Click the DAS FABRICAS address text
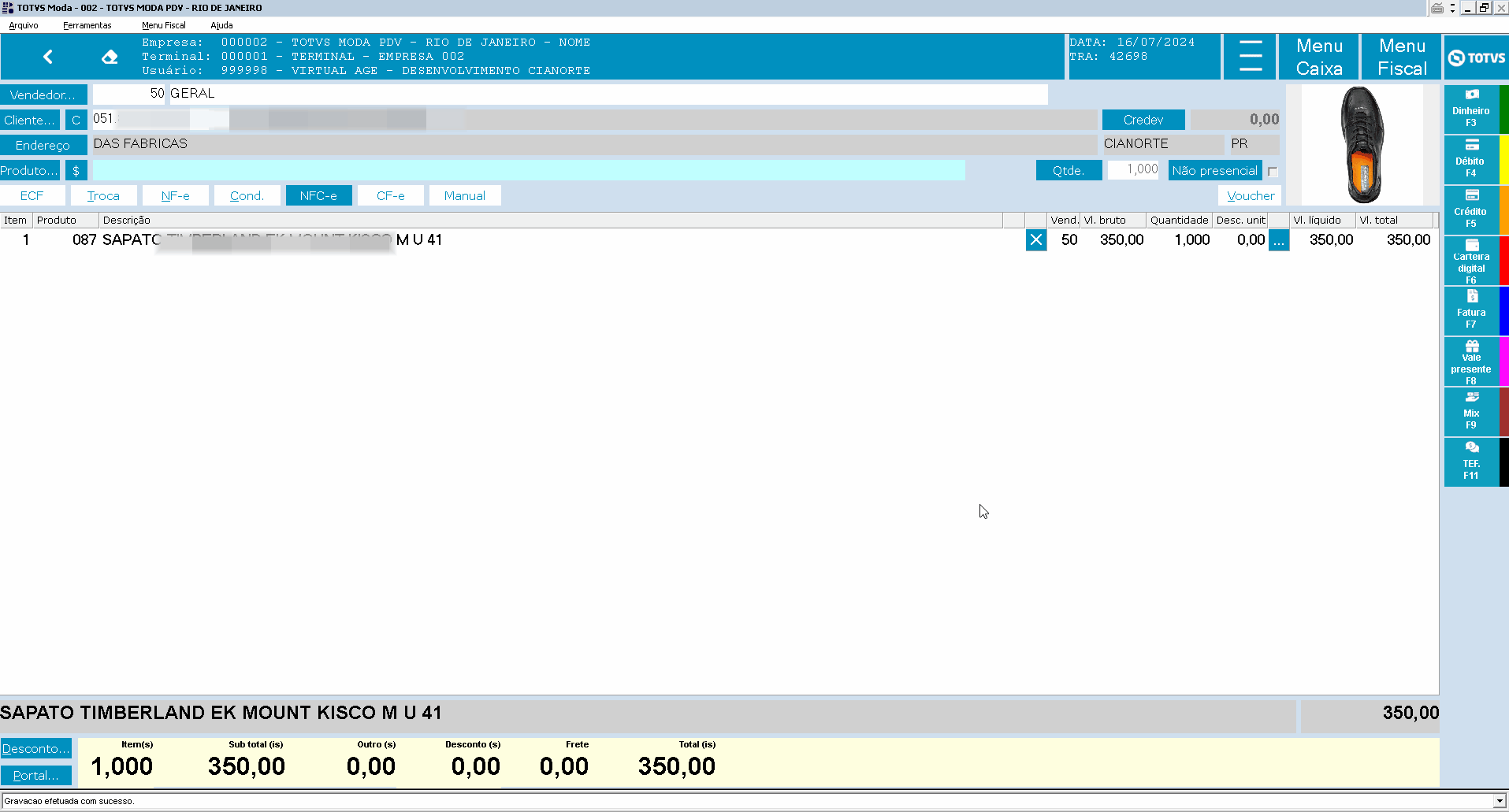 pyautogui.click(x=140, y=144)
